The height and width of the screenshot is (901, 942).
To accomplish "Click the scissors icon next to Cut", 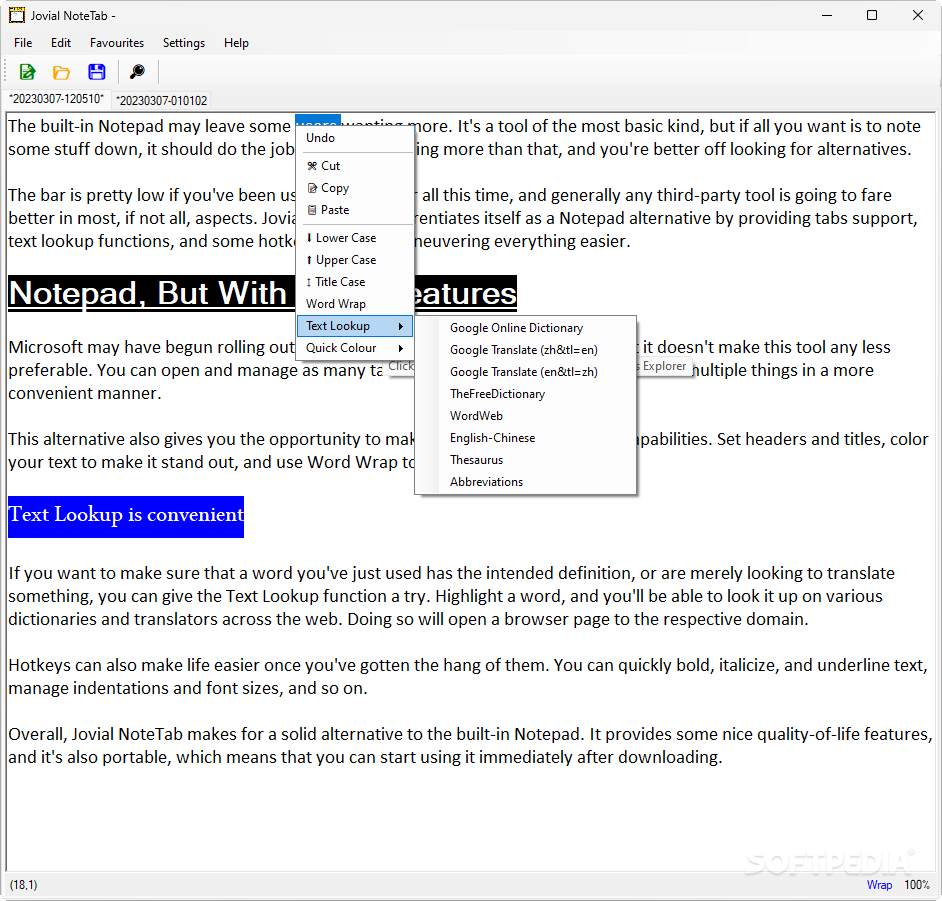I will pyautogui.click(x=312, y=166).
